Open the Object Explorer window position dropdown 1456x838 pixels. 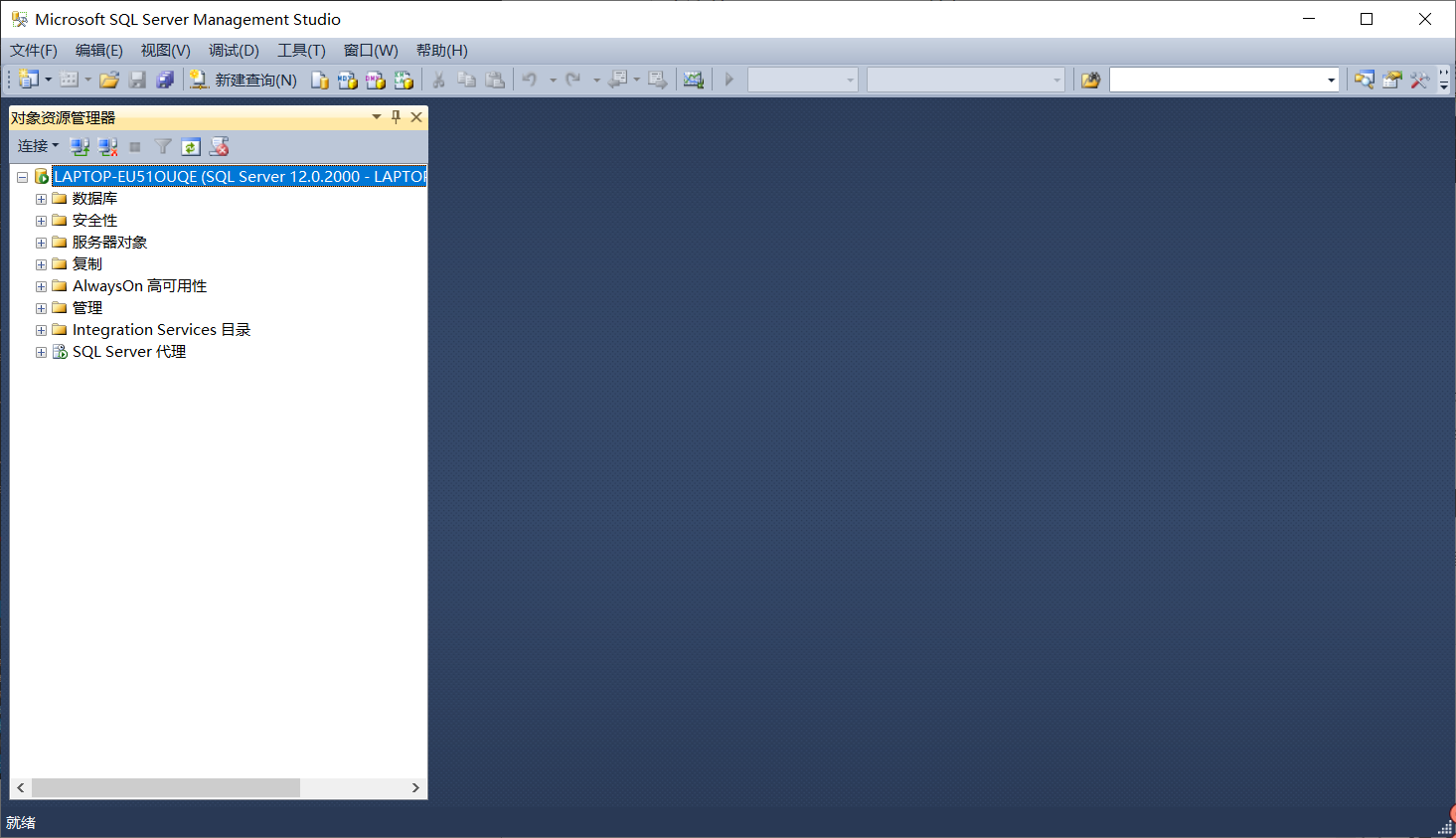coord(377,117)
